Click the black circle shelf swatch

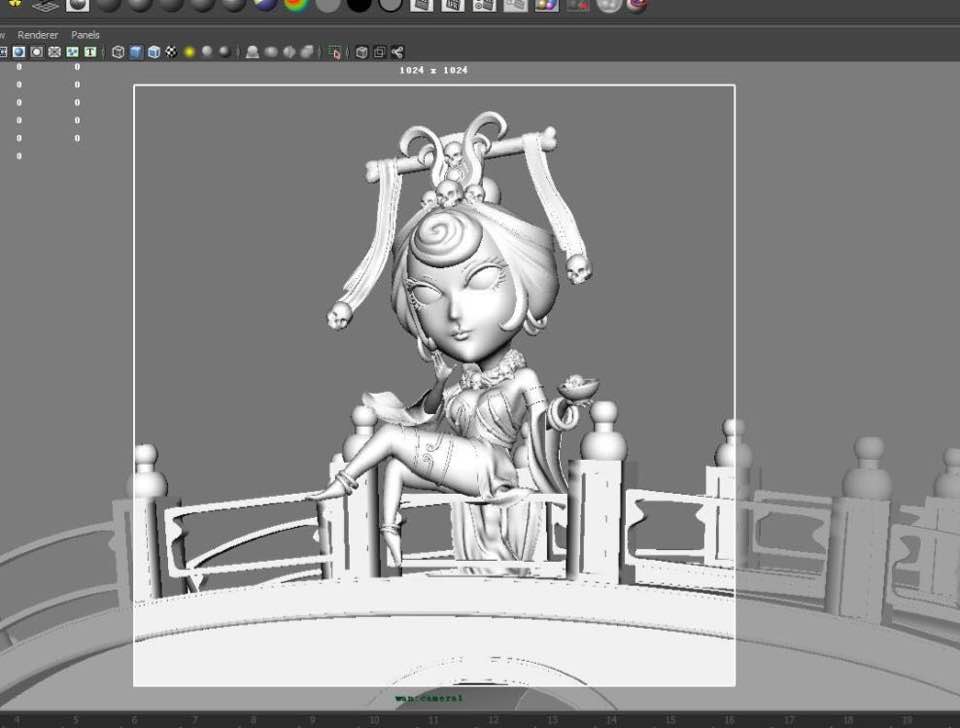(x=359, y=5)
